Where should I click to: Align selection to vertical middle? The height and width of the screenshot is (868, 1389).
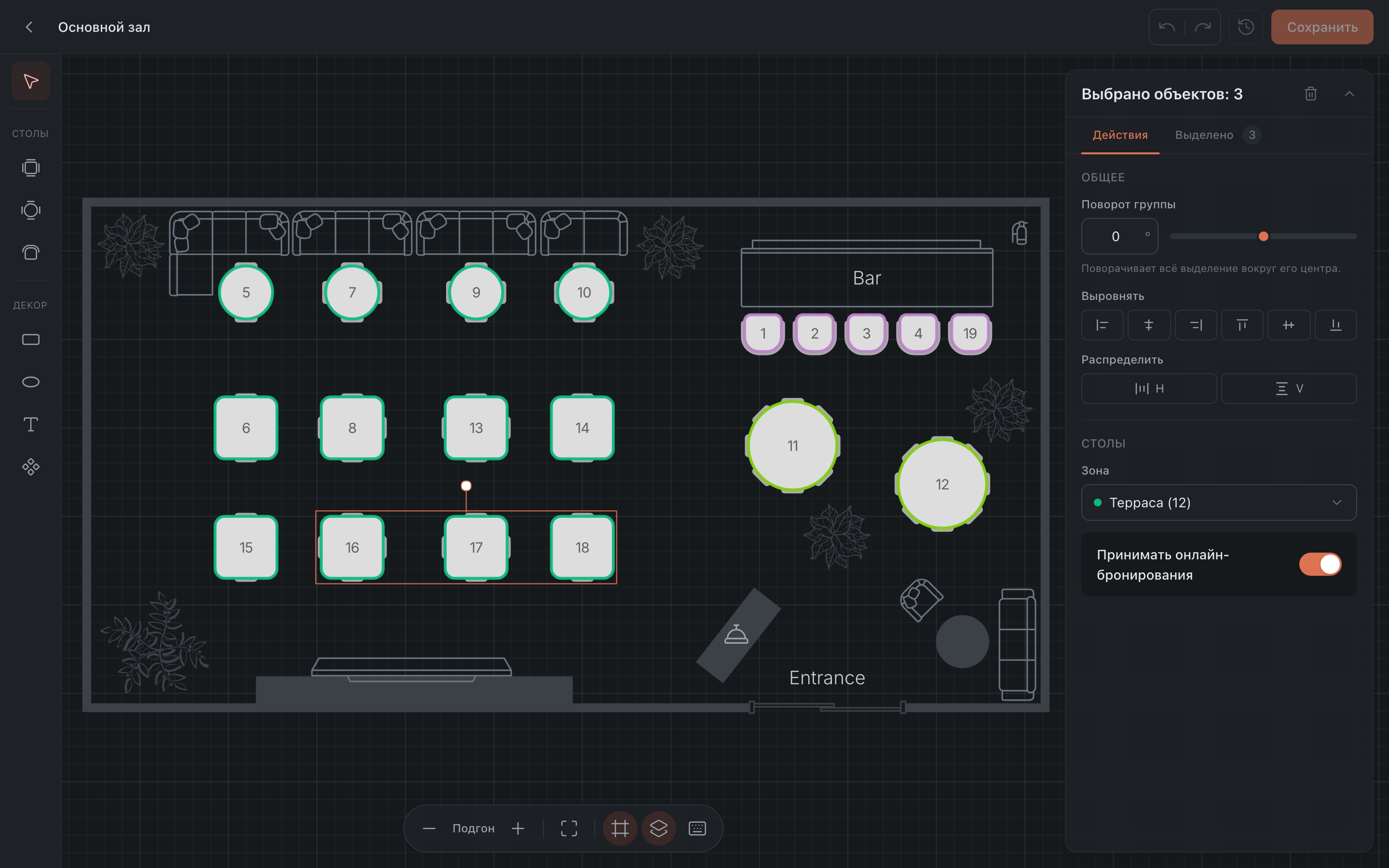click(1289, 325)
